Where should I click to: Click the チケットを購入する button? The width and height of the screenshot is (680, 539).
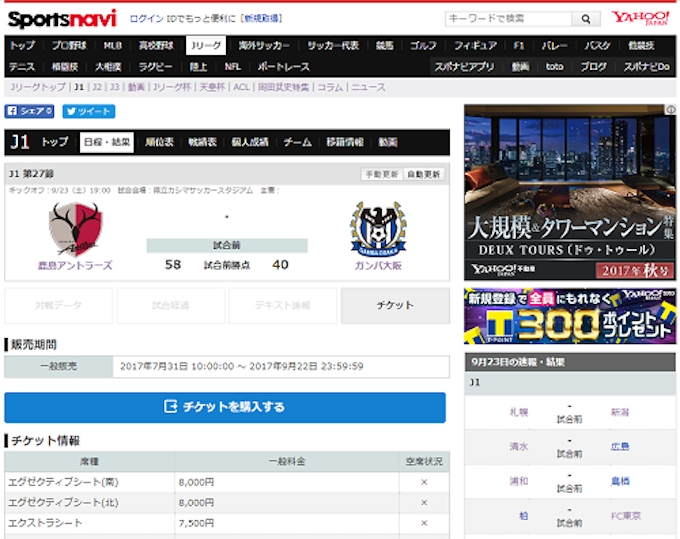pyautogui.click(x=225, y=407)
